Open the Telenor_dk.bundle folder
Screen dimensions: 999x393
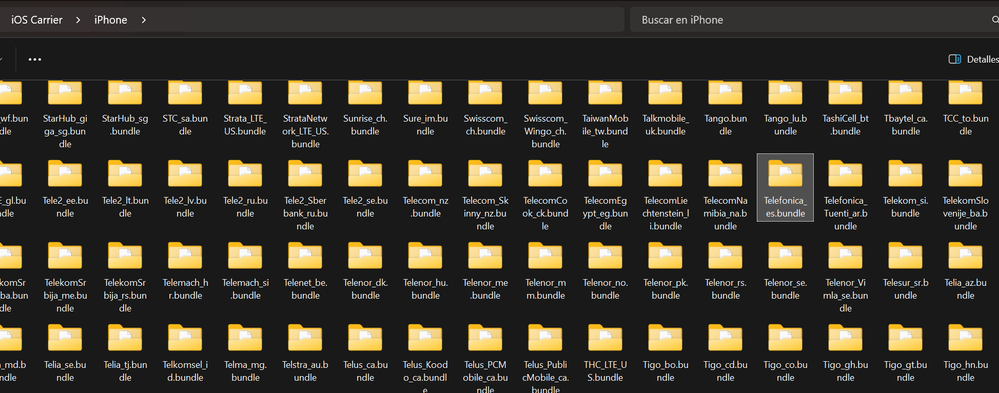pos(365,270)
